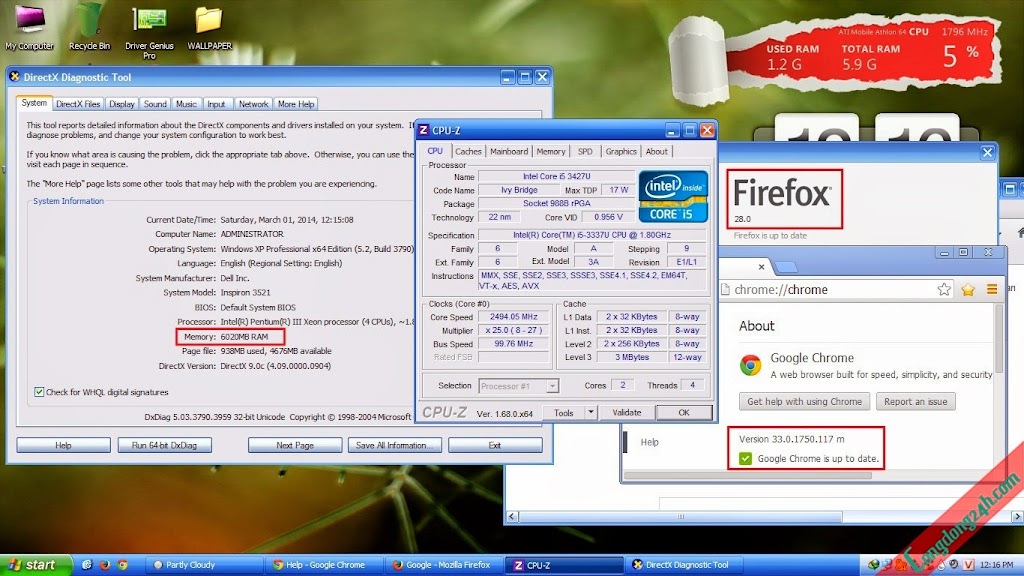1024x576 pixels.
Task: Click the globe icon in the system tray
Action: click(873, 565)
